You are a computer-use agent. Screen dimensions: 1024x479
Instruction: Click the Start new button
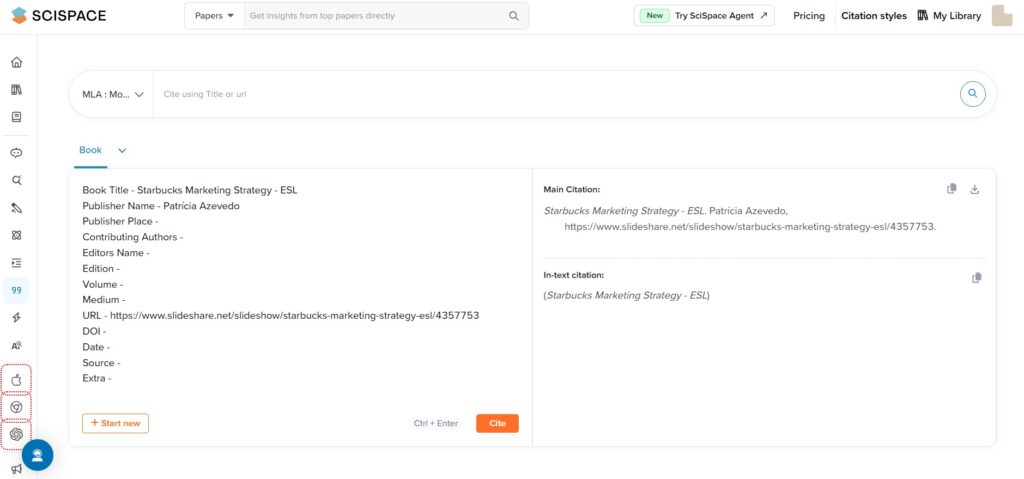tap(116, 423)
